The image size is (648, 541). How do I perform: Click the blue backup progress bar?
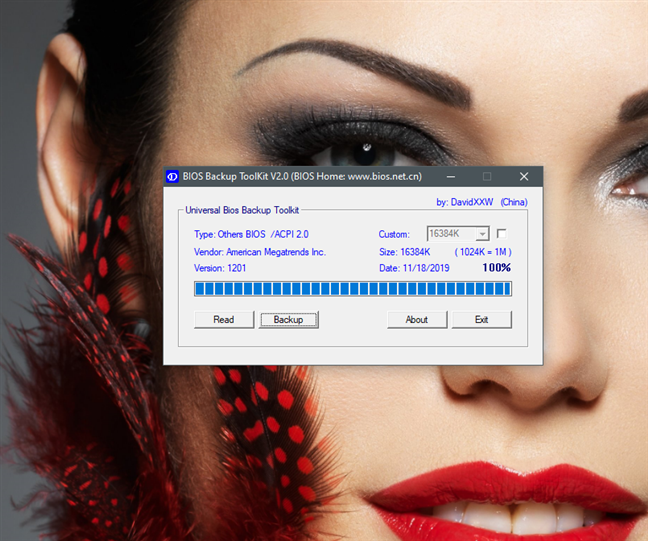tap(353, 288)
